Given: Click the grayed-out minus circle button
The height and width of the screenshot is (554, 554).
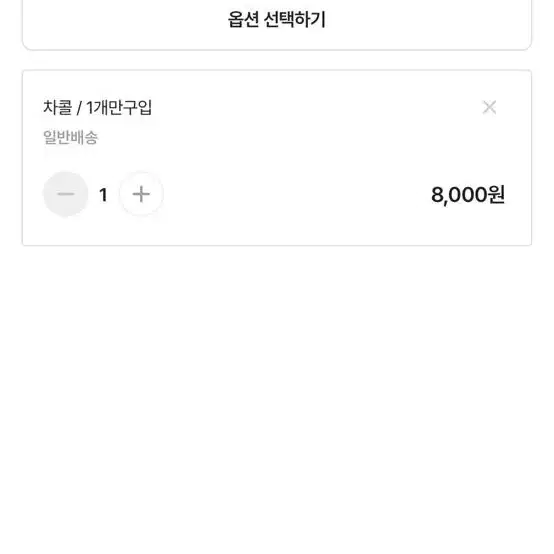Looking at the screenshot, I should click(x=65, y=194).
